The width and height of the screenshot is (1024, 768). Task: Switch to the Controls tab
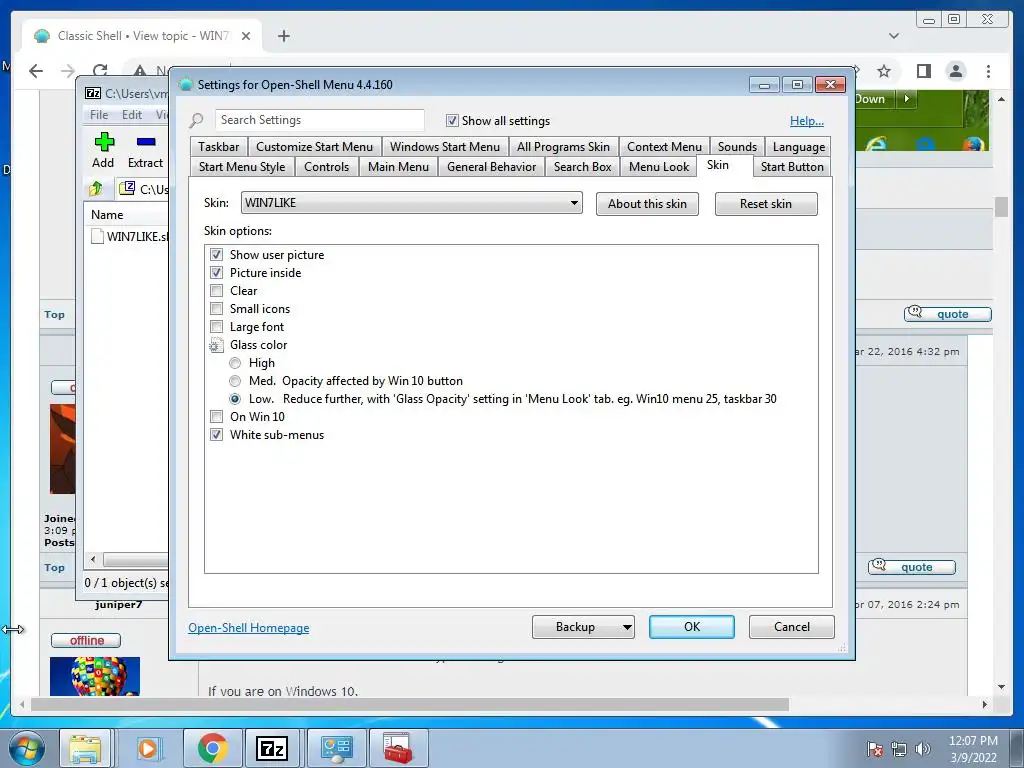[327, 167]
